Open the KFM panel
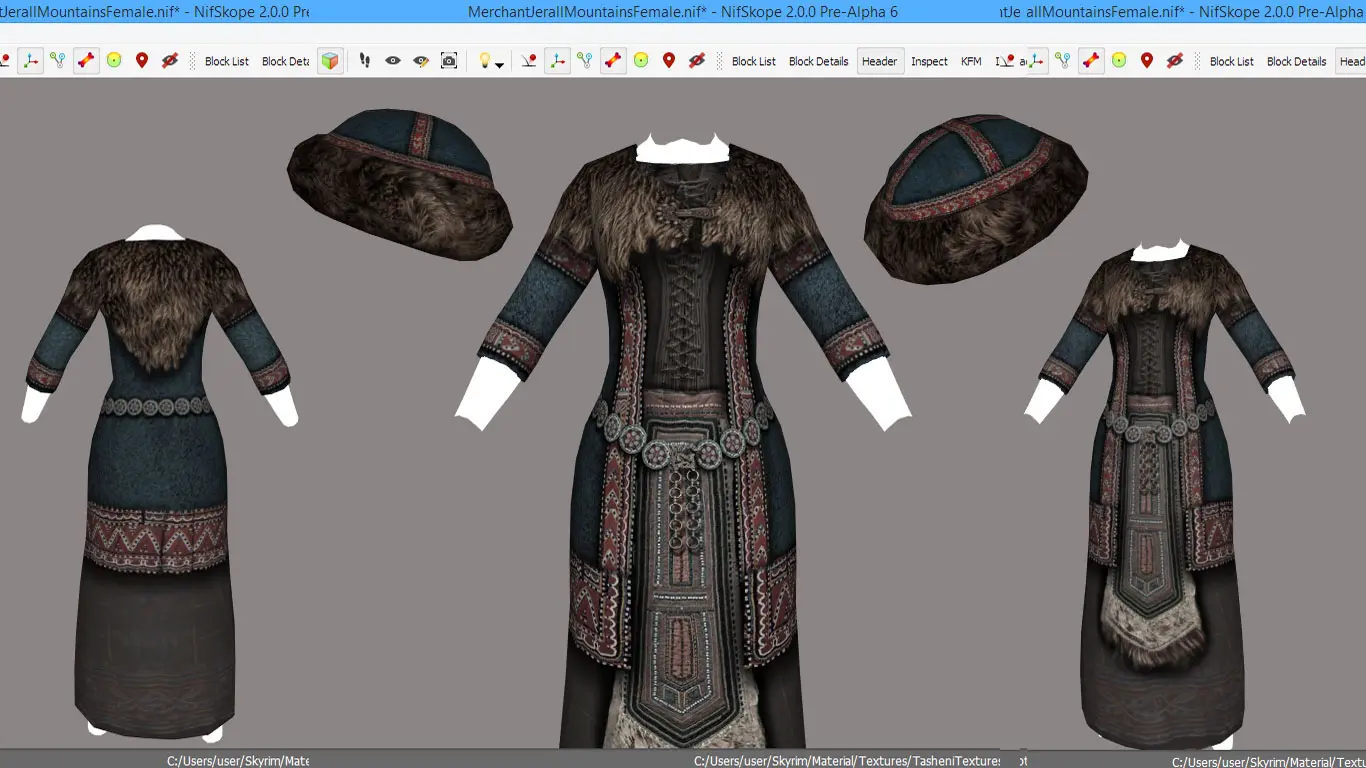1366x768 pixels. click(971, 61)
